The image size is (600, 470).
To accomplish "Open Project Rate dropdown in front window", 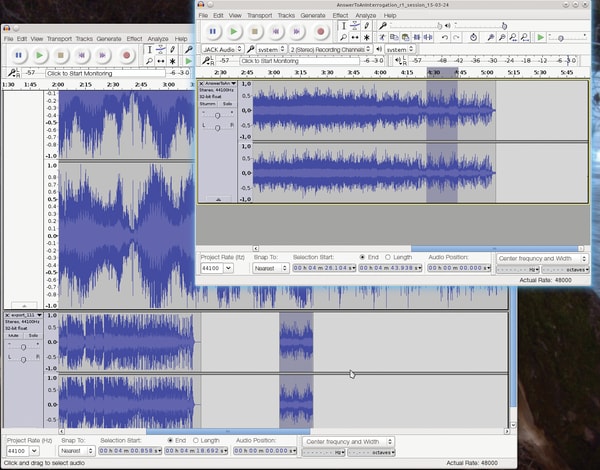I will click(x=228, y=268).
